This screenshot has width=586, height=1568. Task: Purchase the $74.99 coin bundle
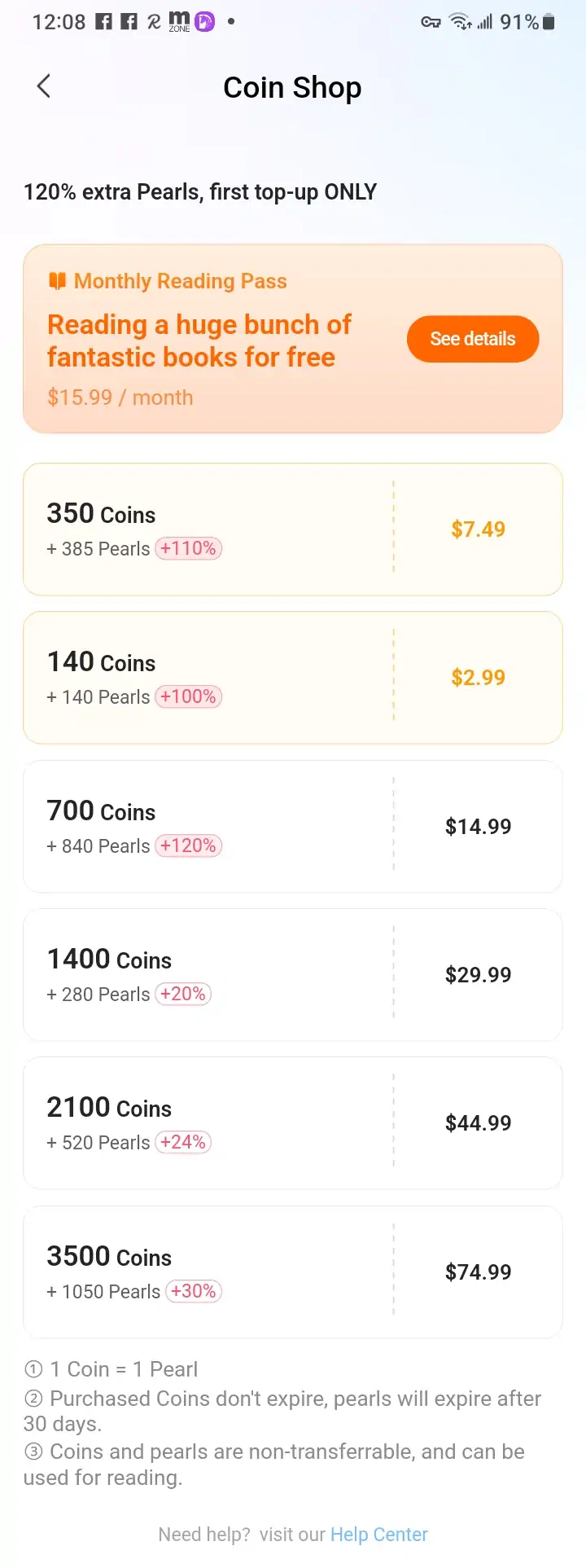(x=478, y=1272)
